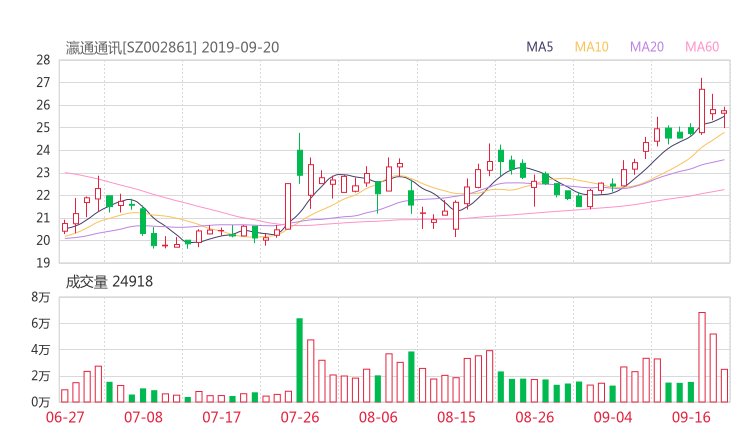740x440 pixels.
Task: Click the 09-16 date label
Action: [x=691, y=417]
